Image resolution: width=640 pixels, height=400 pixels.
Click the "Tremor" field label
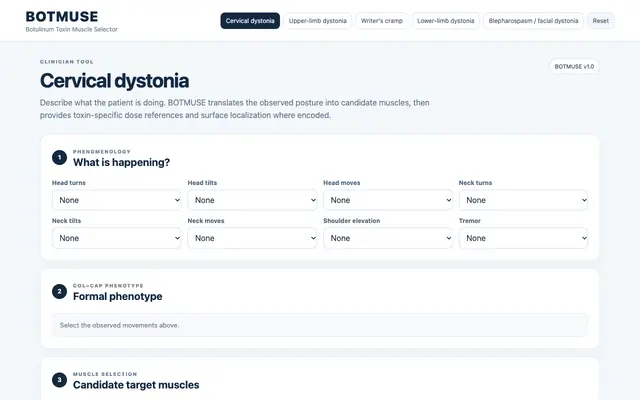pyautogui.click(x=469, y=221)
